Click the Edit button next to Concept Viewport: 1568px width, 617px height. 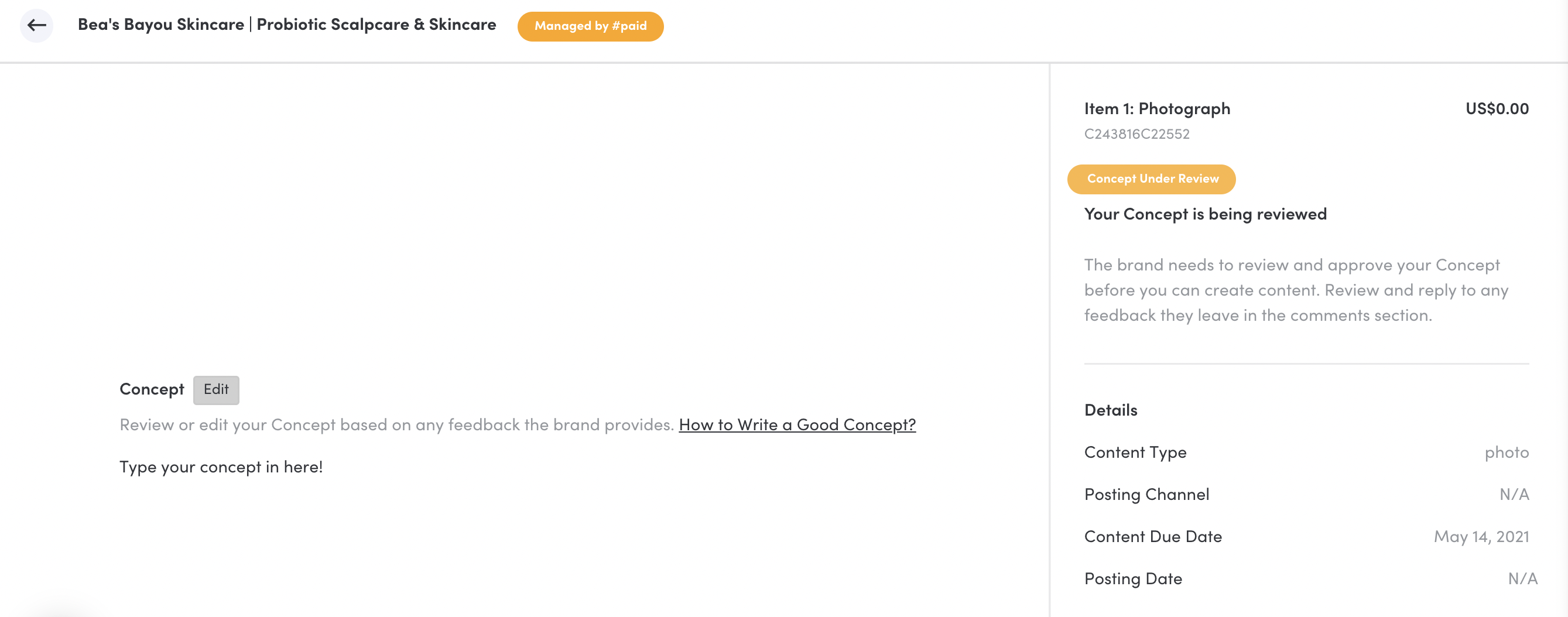(216, 389)
